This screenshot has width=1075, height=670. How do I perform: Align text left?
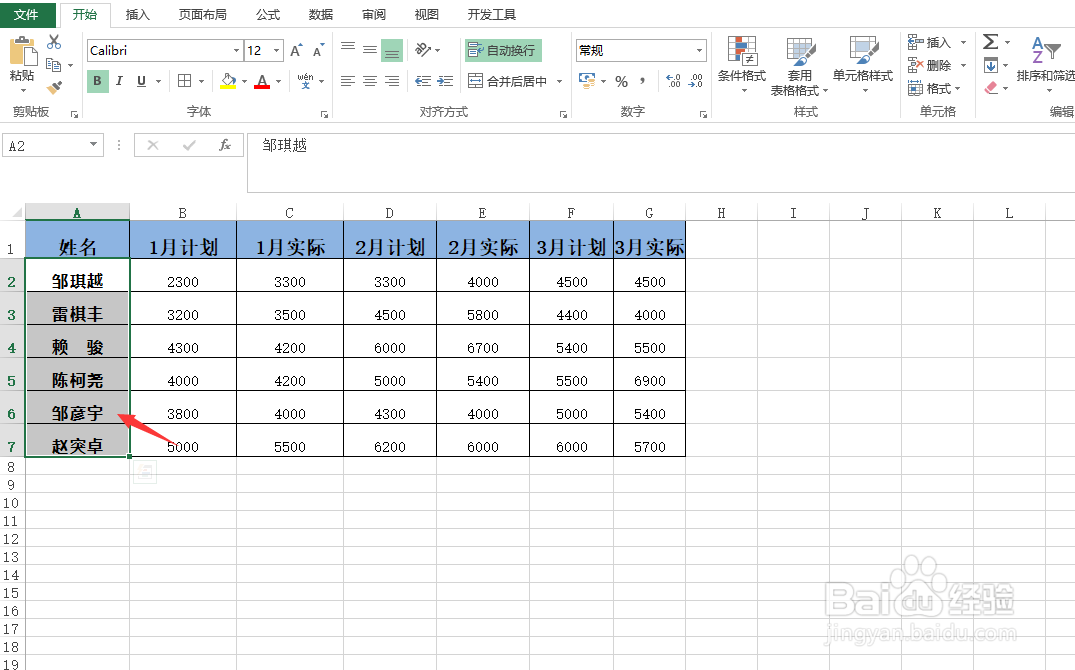point(348,81)
